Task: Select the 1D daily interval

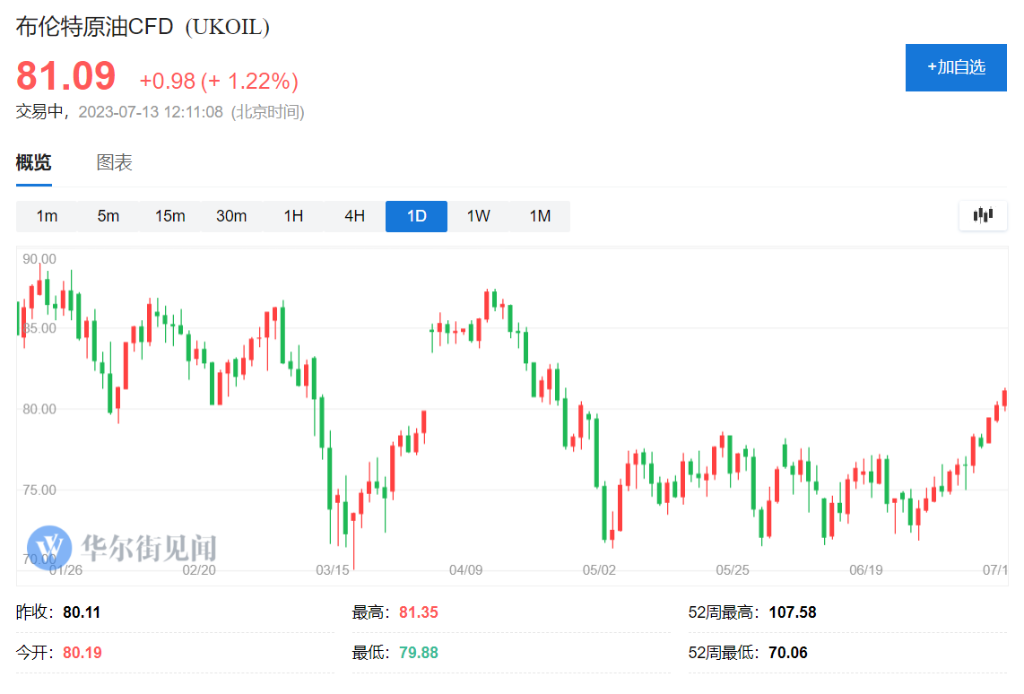Action: coord(416,216)
